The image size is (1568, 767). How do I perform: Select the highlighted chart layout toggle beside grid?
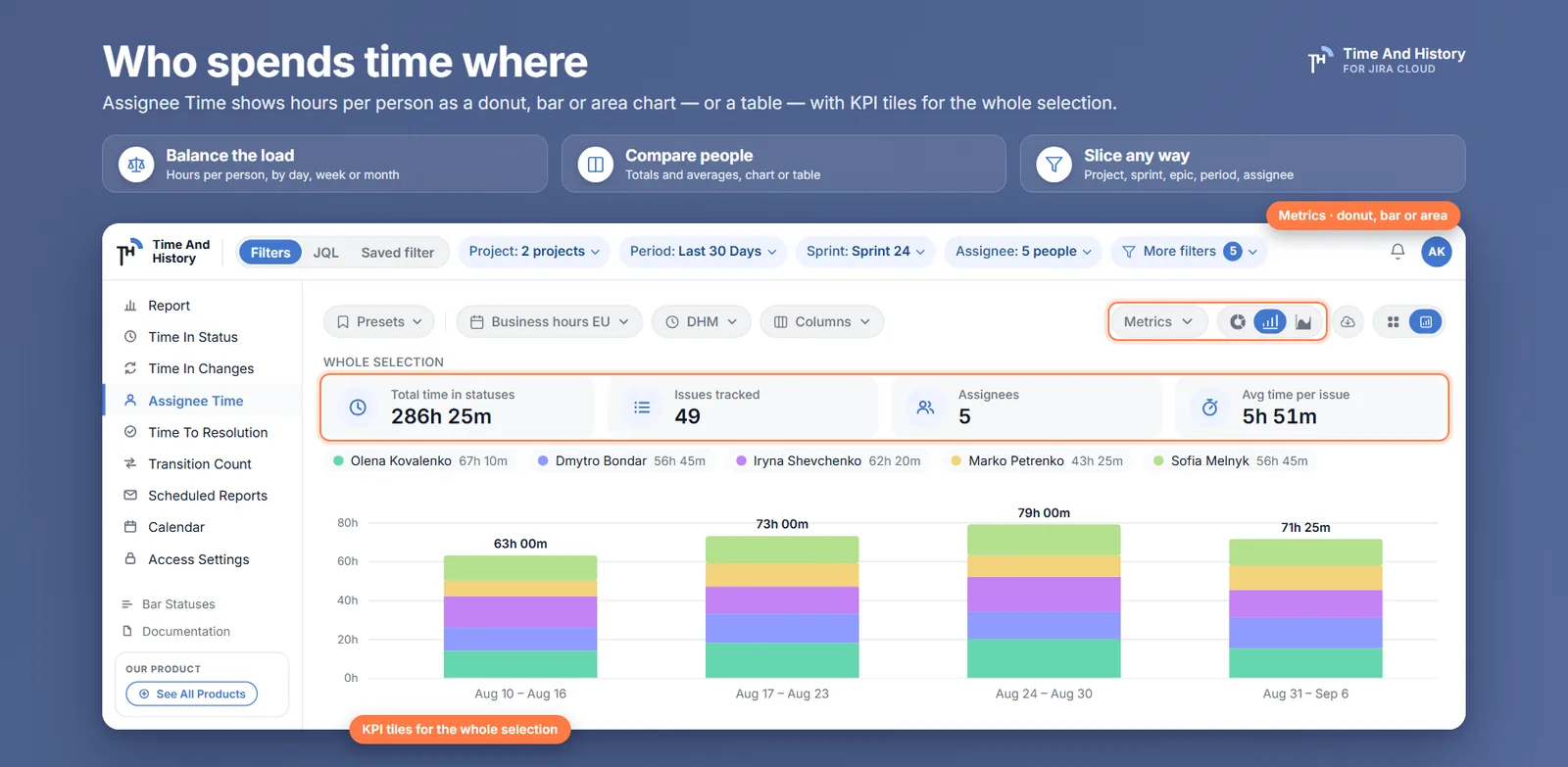point(1426,321)
